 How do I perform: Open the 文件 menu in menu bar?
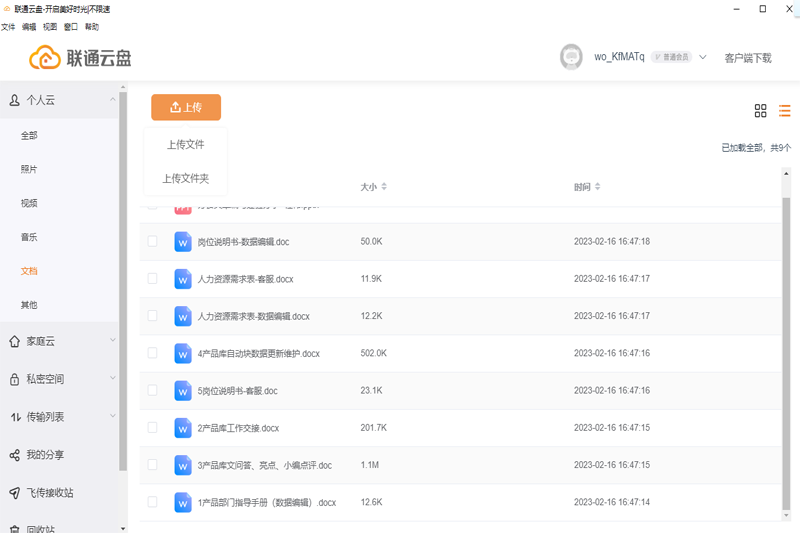8,27
